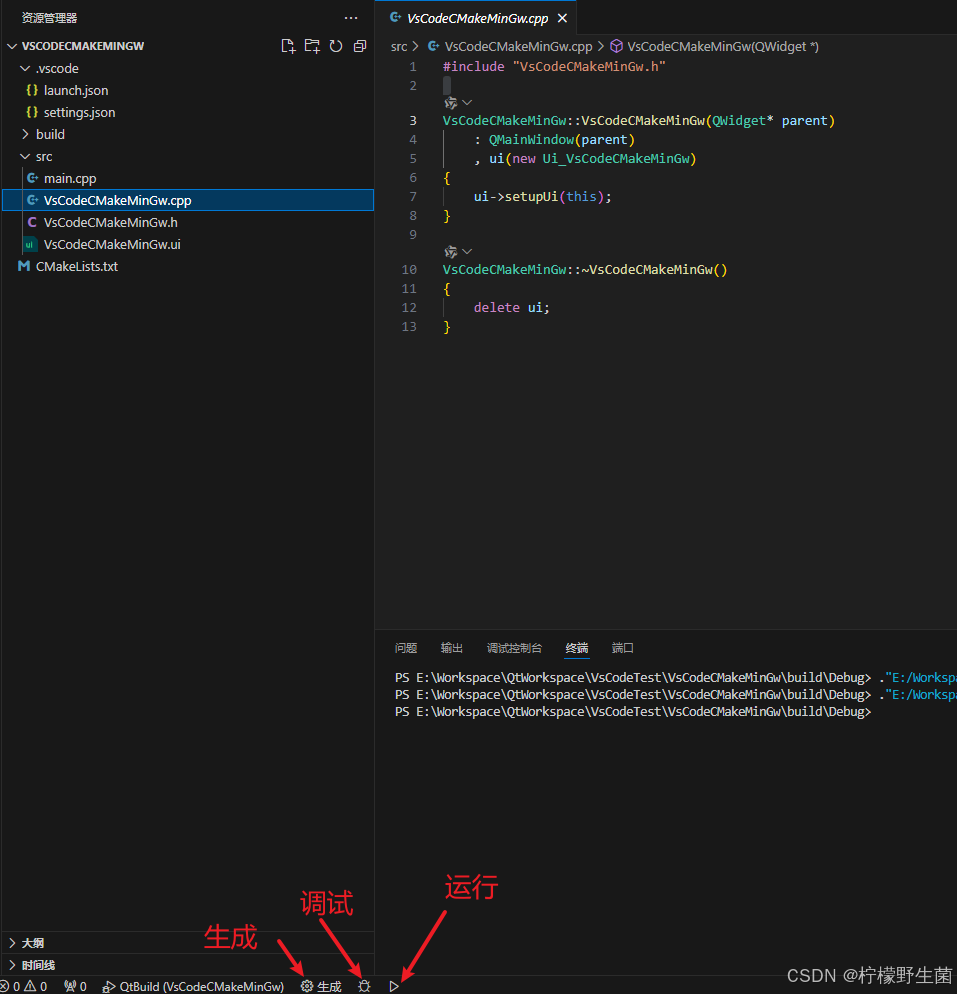
Task: Click the run triangle in status bar
Action: click(x=394, y=986)
